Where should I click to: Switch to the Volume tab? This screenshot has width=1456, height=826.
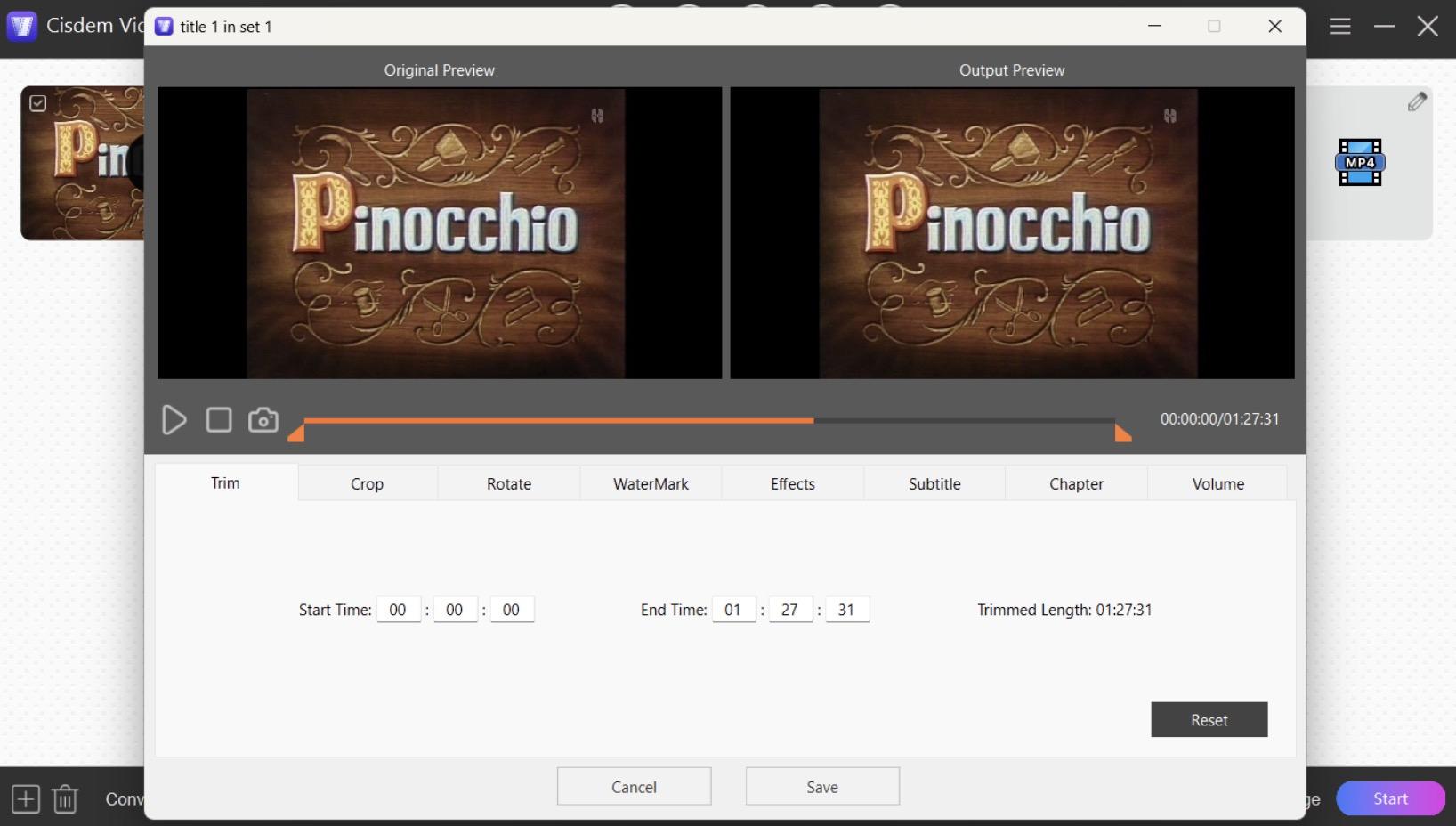click(x=1218, y=483)
